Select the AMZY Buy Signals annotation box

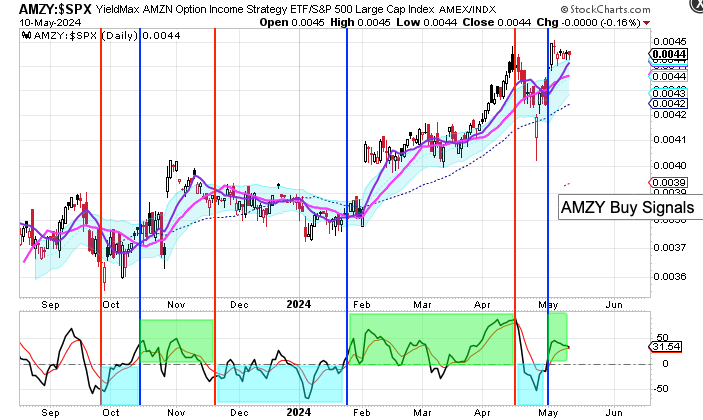tap(625, 209)
